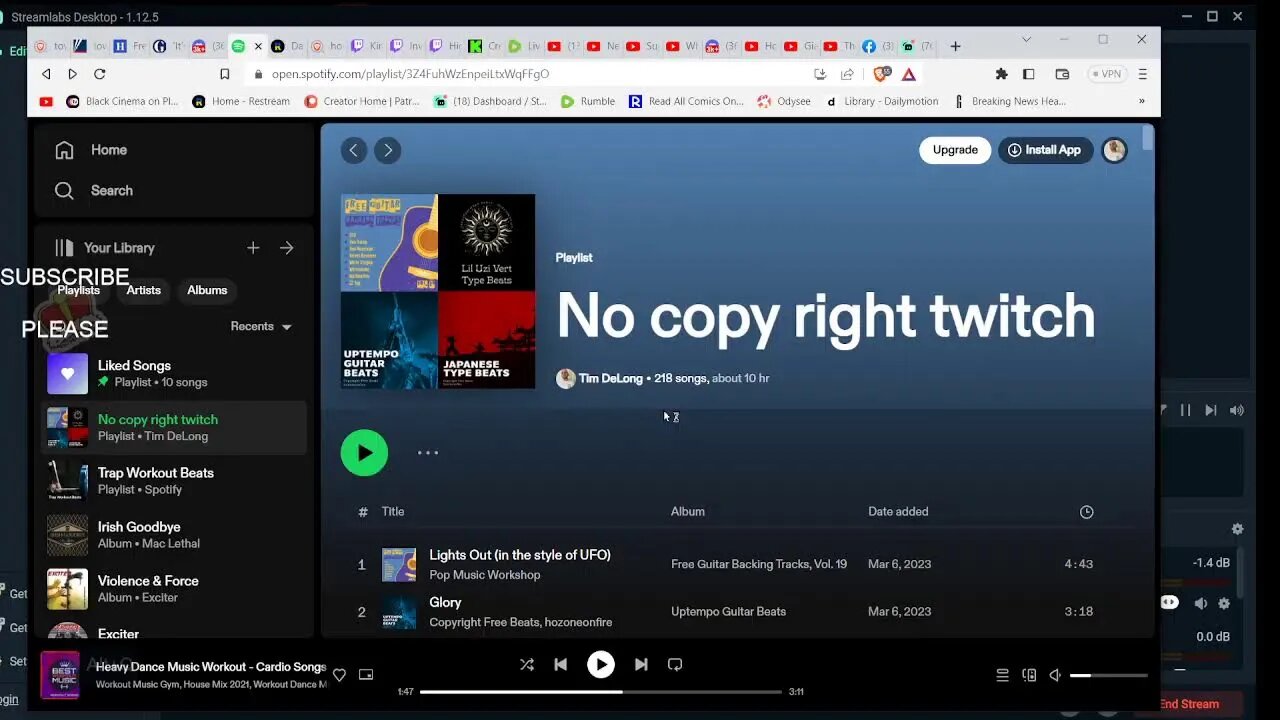Share this page from address bar
This screenshot has height=720, width=1280.
[847, 74]
